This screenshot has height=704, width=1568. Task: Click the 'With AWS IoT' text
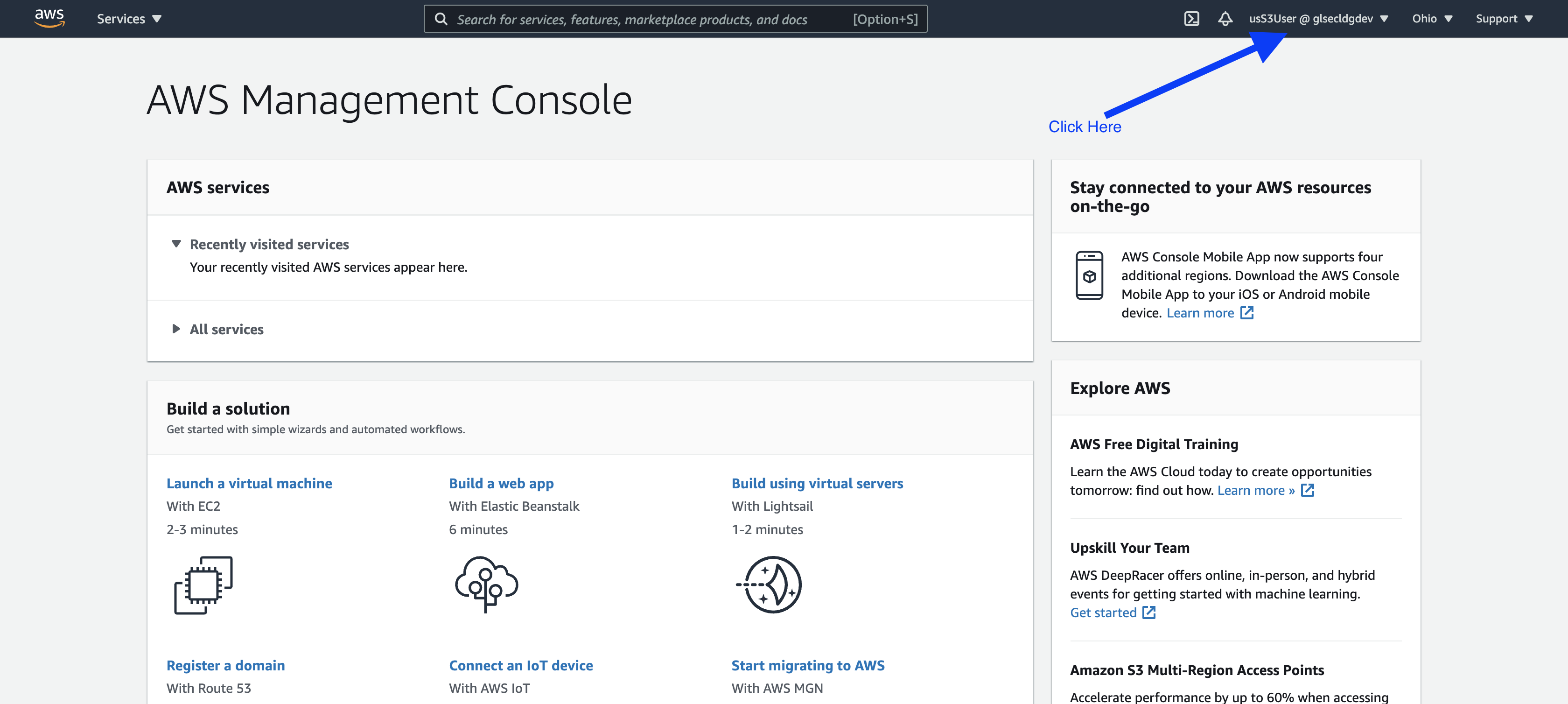[490, 688]
